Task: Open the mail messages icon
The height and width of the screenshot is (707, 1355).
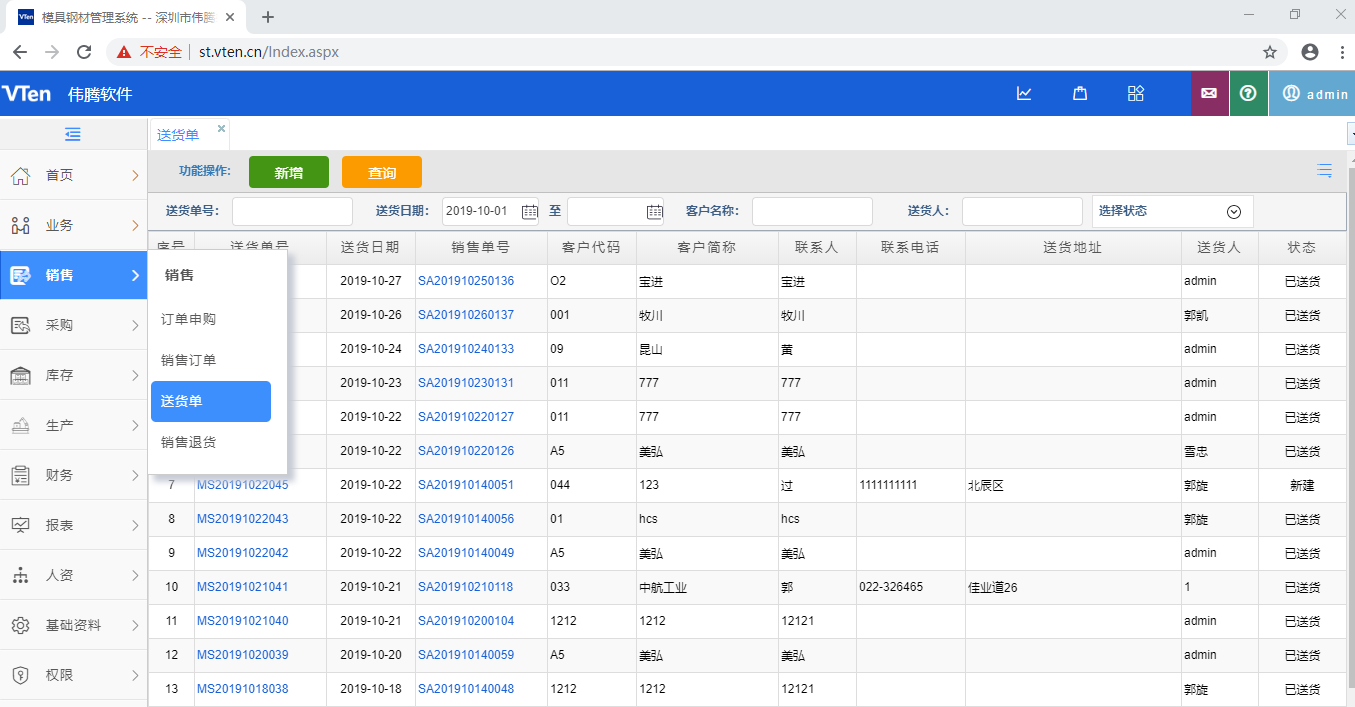Action: point(1209,93)
